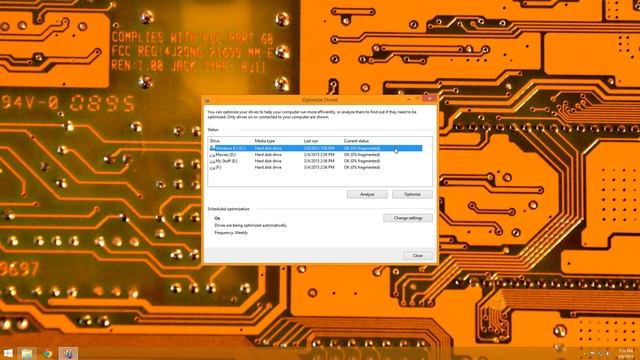Select the Movies (D:) drive
The height and width of the screenshot is (360, 640).
click(226, 155)
